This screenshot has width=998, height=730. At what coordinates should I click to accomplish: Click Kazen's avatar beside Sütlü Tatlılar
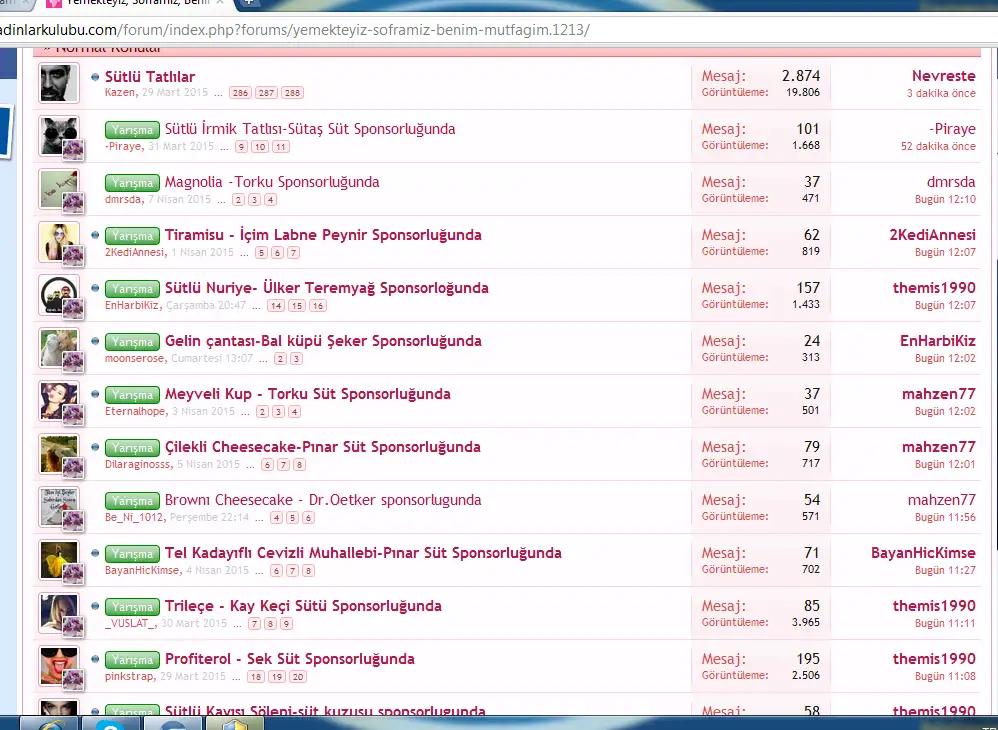(59, 83)
